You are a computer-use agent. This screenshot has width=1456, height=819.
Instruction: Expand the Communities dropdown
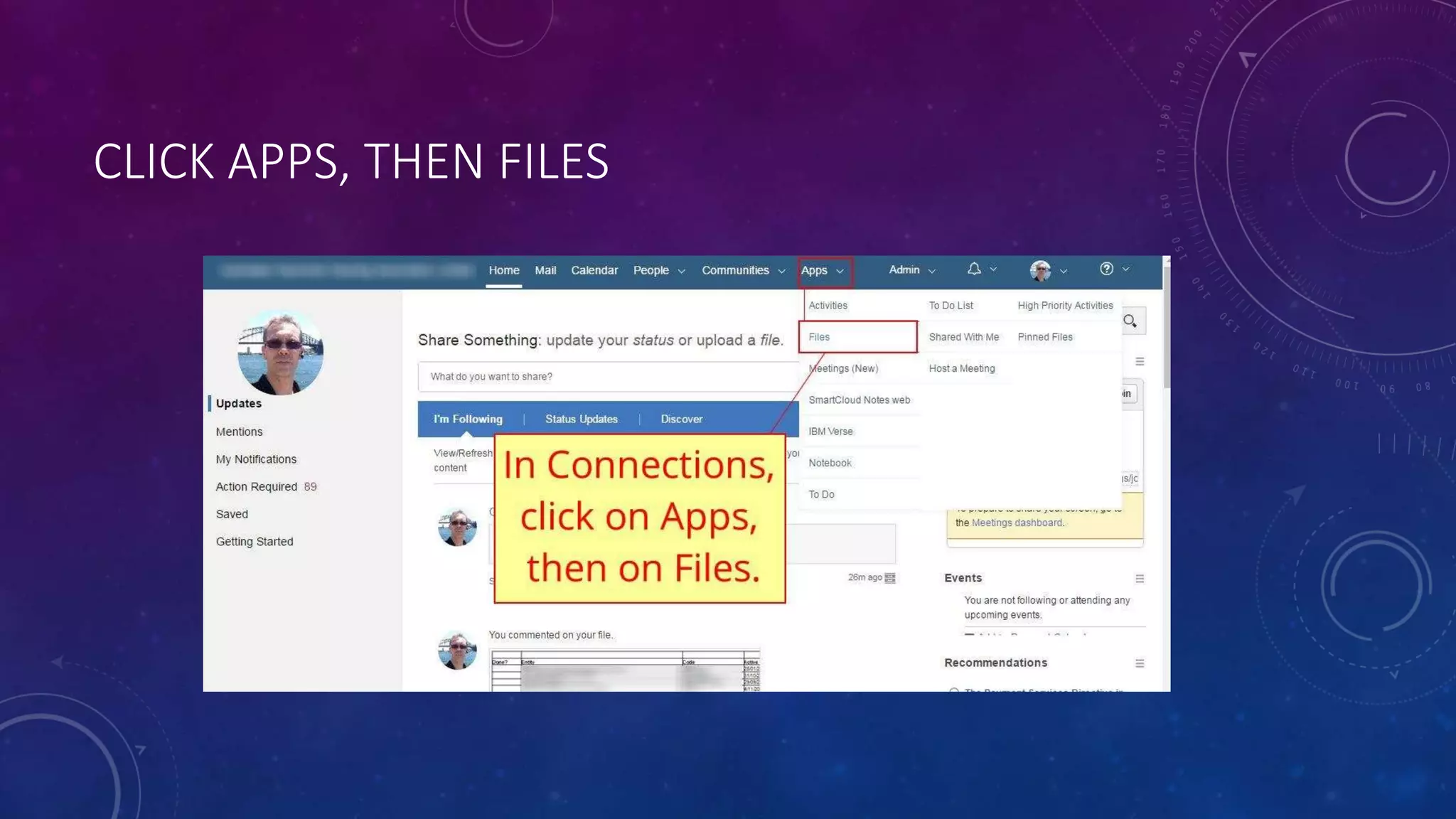click(x=743, y=271)
